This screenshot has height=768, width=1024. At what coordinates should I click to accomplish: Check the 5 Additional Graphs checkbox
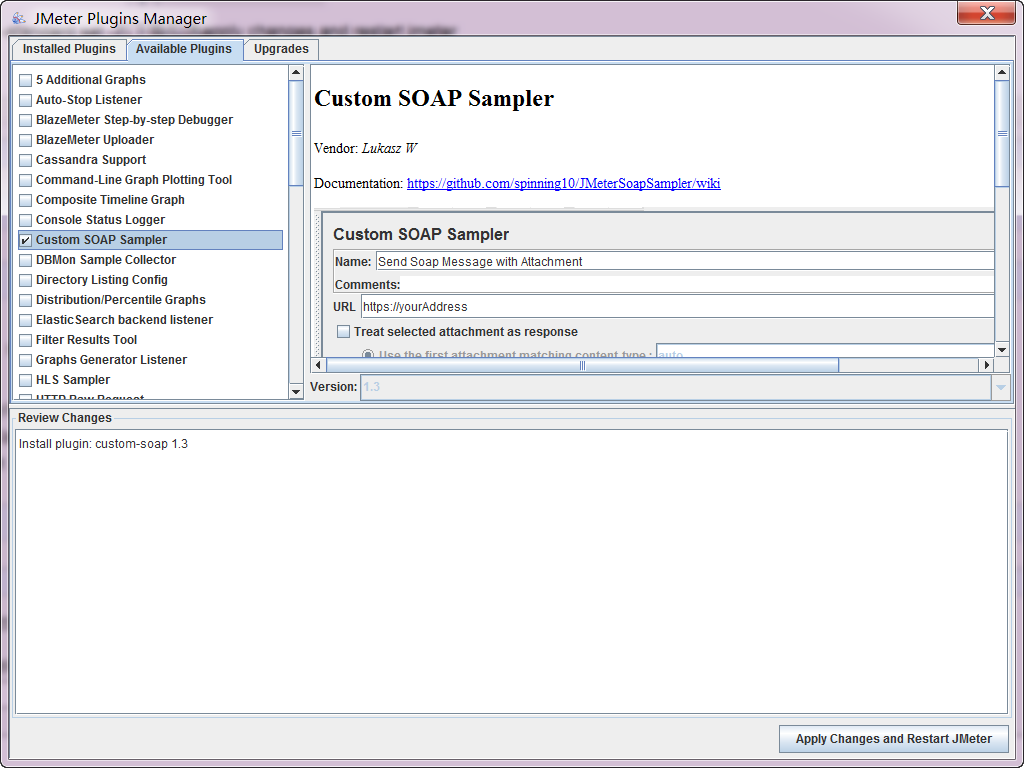pos(25,80)
